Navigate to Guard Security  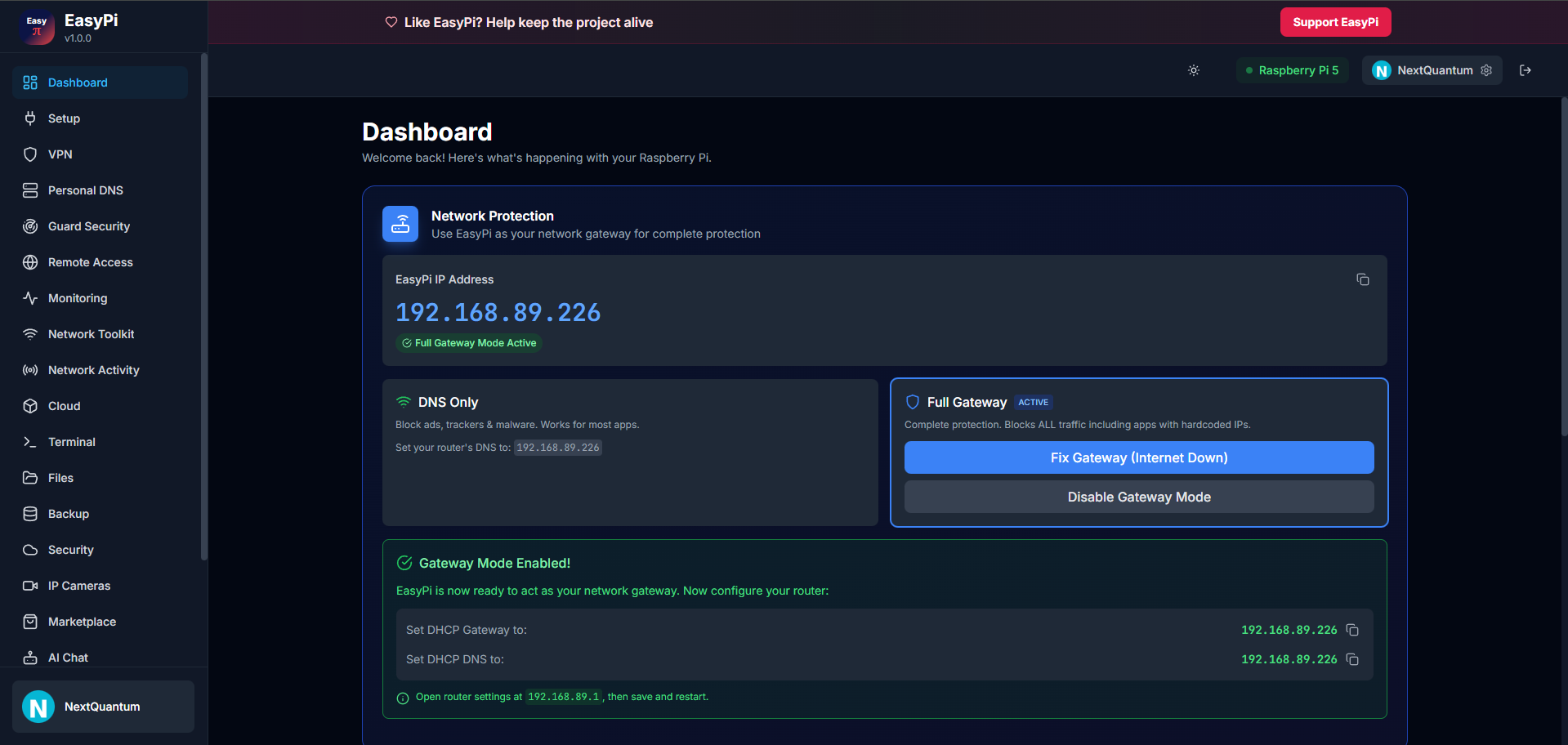[x=100, y=226]
